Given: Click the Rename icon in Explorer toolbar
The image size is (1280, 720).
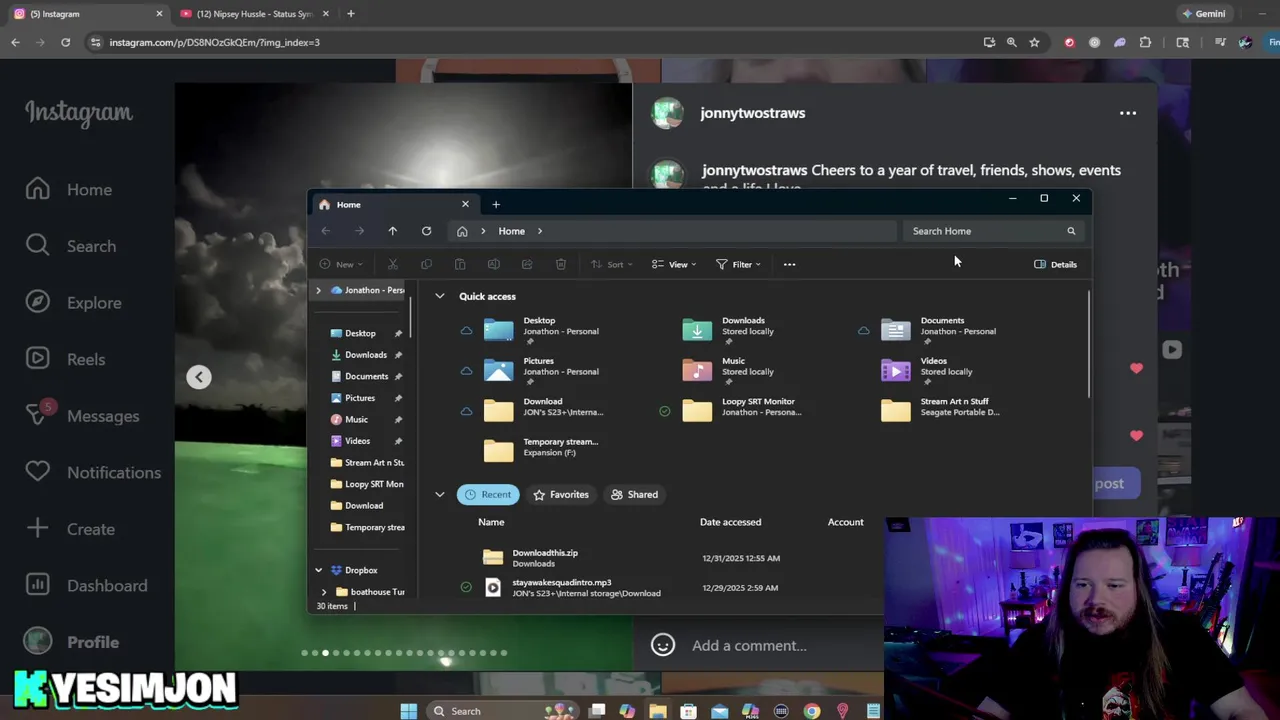Looking at the screenshot, I should coord(493,264).
